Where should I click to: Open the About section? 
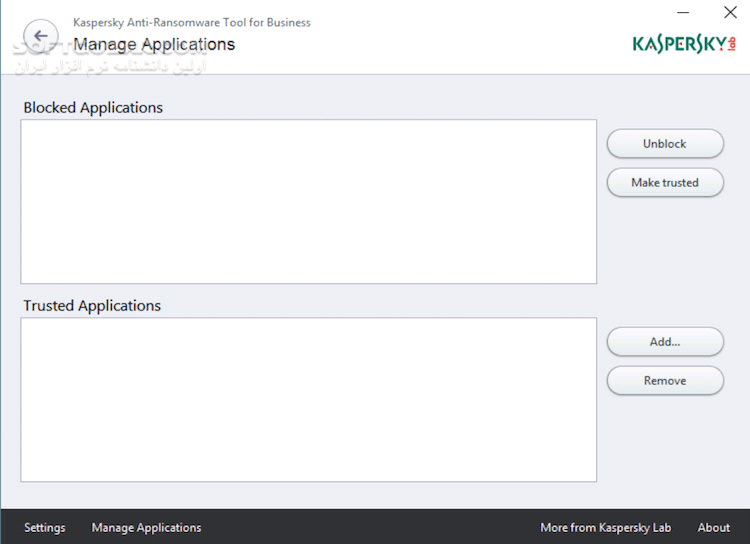click(x=714, y=527)
